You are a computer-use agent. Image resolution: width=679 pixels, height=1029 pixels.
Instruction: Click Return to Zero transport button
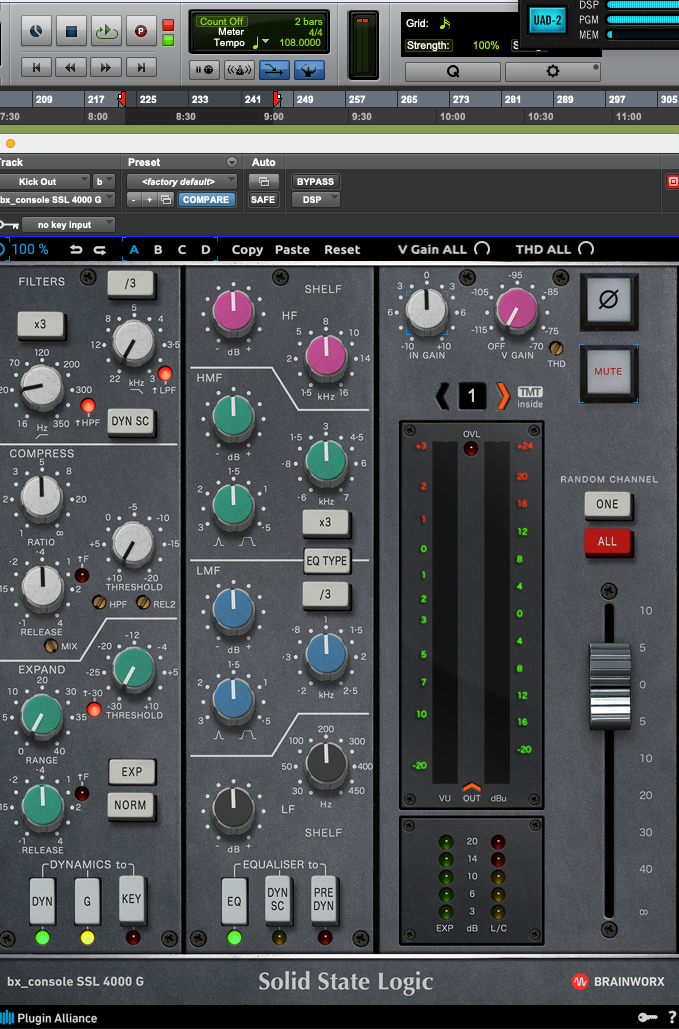coord(37,67)
